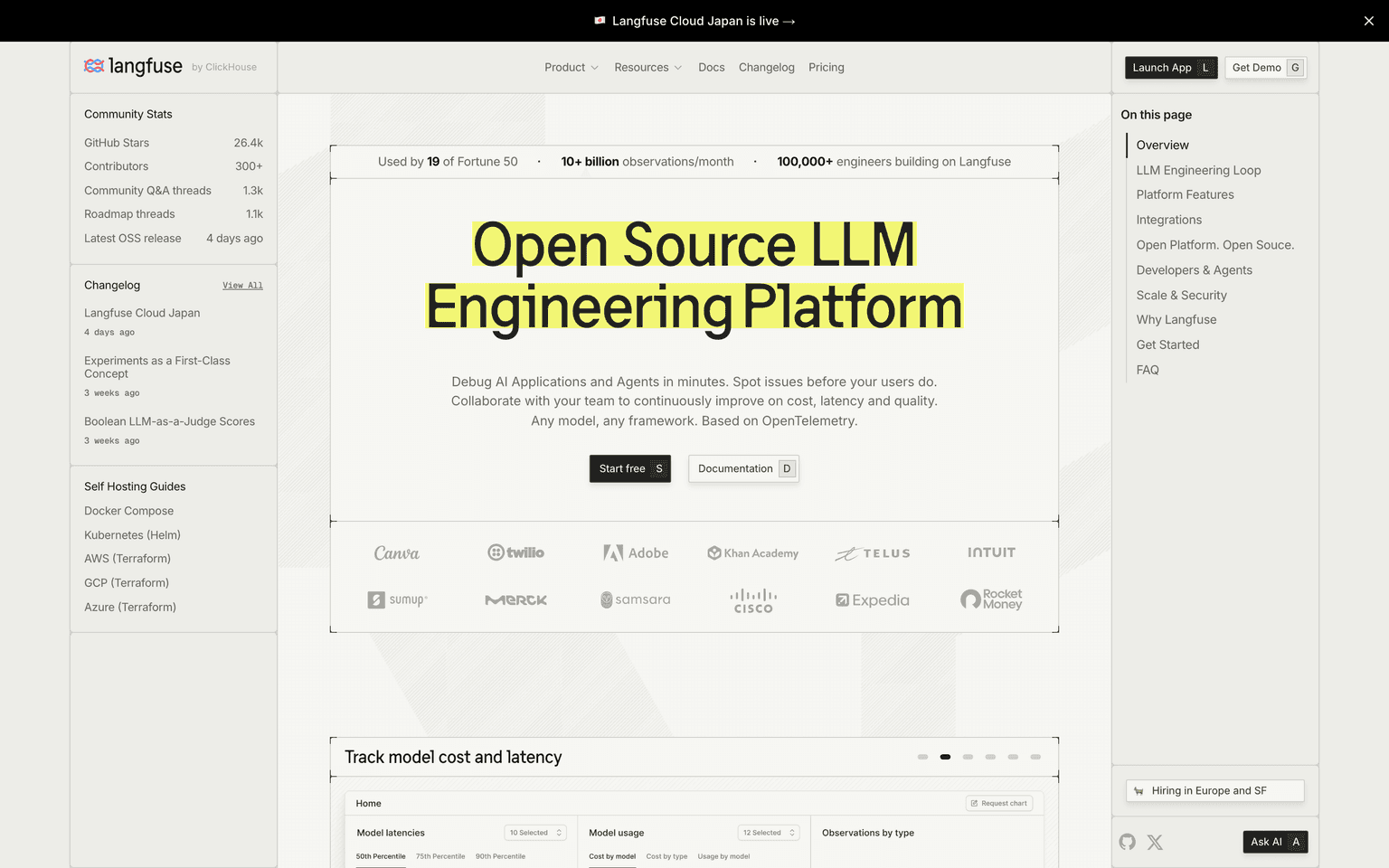Screen dimensions: 1389x868
Task: Jump to Platform Features section
Action: [1185, 194]
